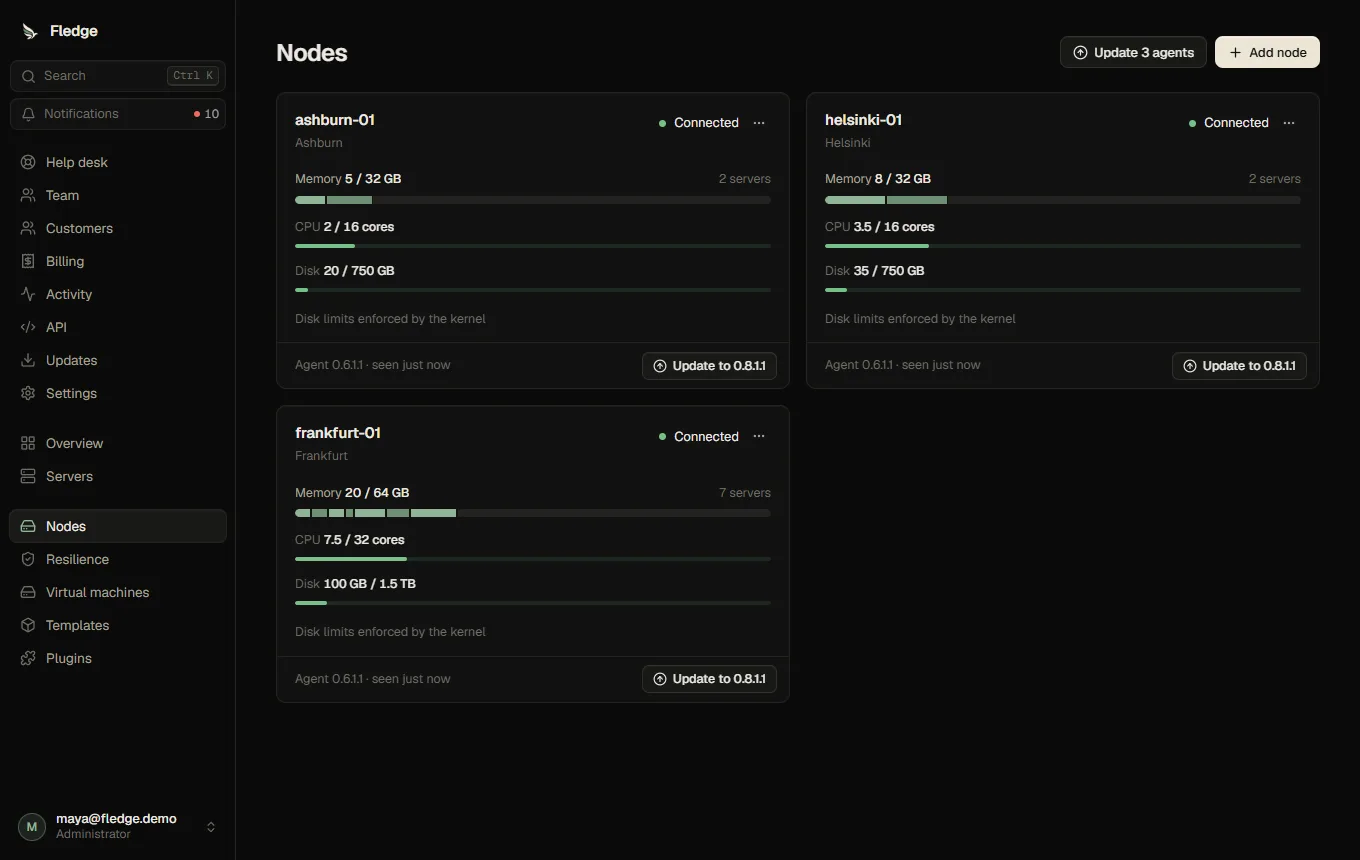Image resolution: width=1360 pixels, height=860 pixels.
Task: Click the Activity pulse icon
Action: pyautogui.click(x=28, y=294)
